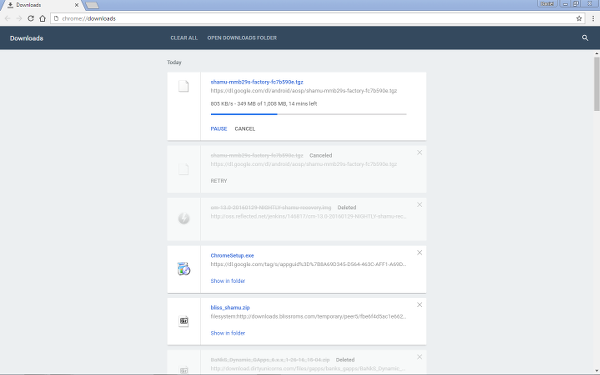Screen dimensions: 600x375
Task: Click the file icon of the downloading tgz
Action: coord(184,86)
